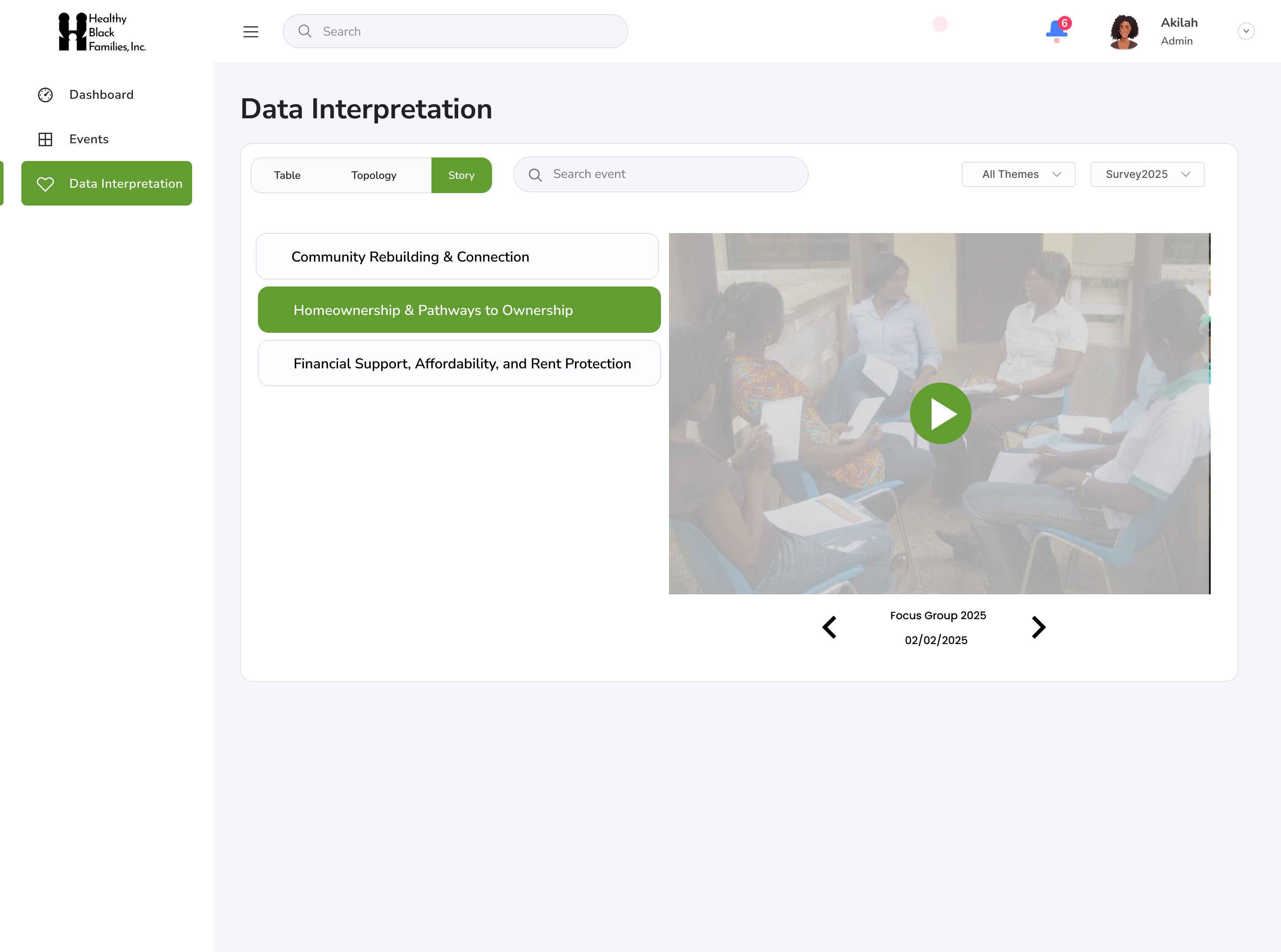Click the Events grid icon
The width and height of the screenshot is (1281, 952).
pyautogui.click(x=45, y=139)
